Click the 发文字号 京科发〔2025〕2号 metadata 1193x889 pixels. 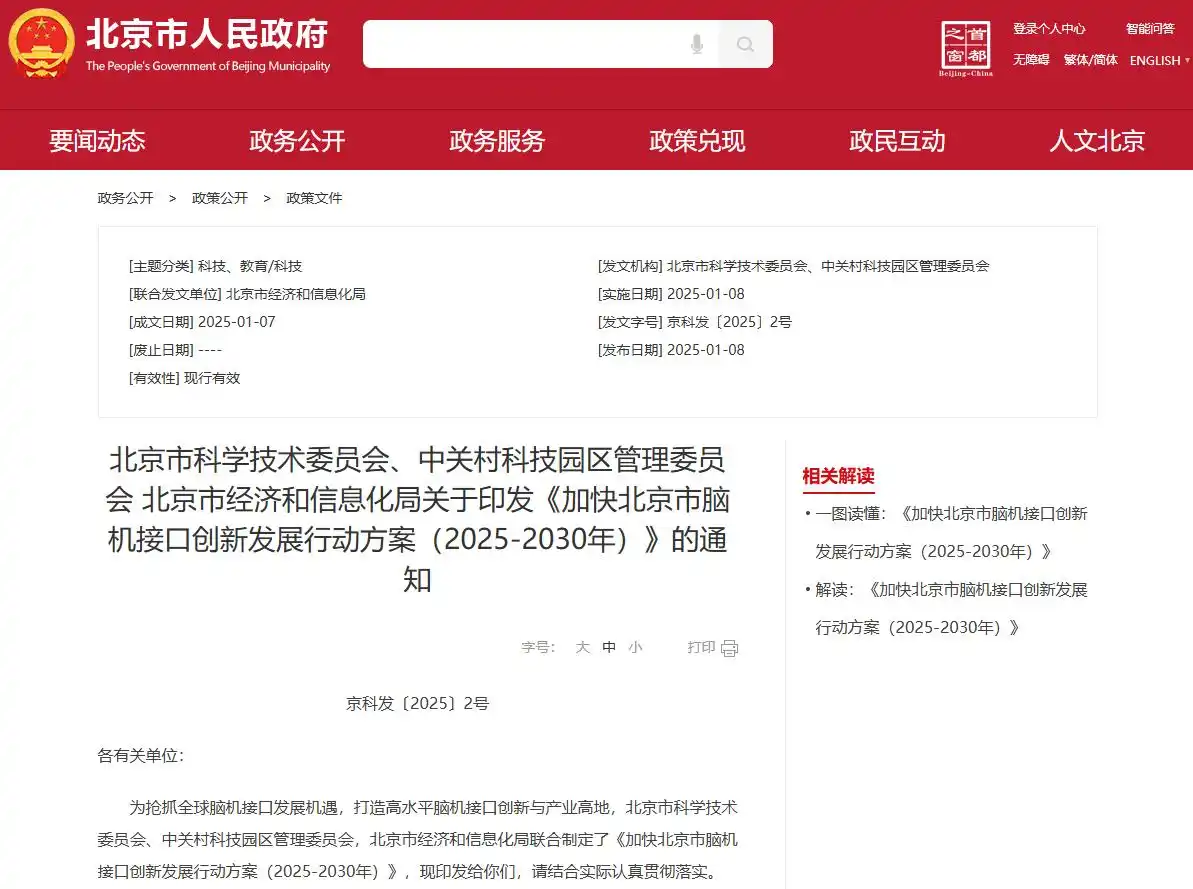pos(695,322)
